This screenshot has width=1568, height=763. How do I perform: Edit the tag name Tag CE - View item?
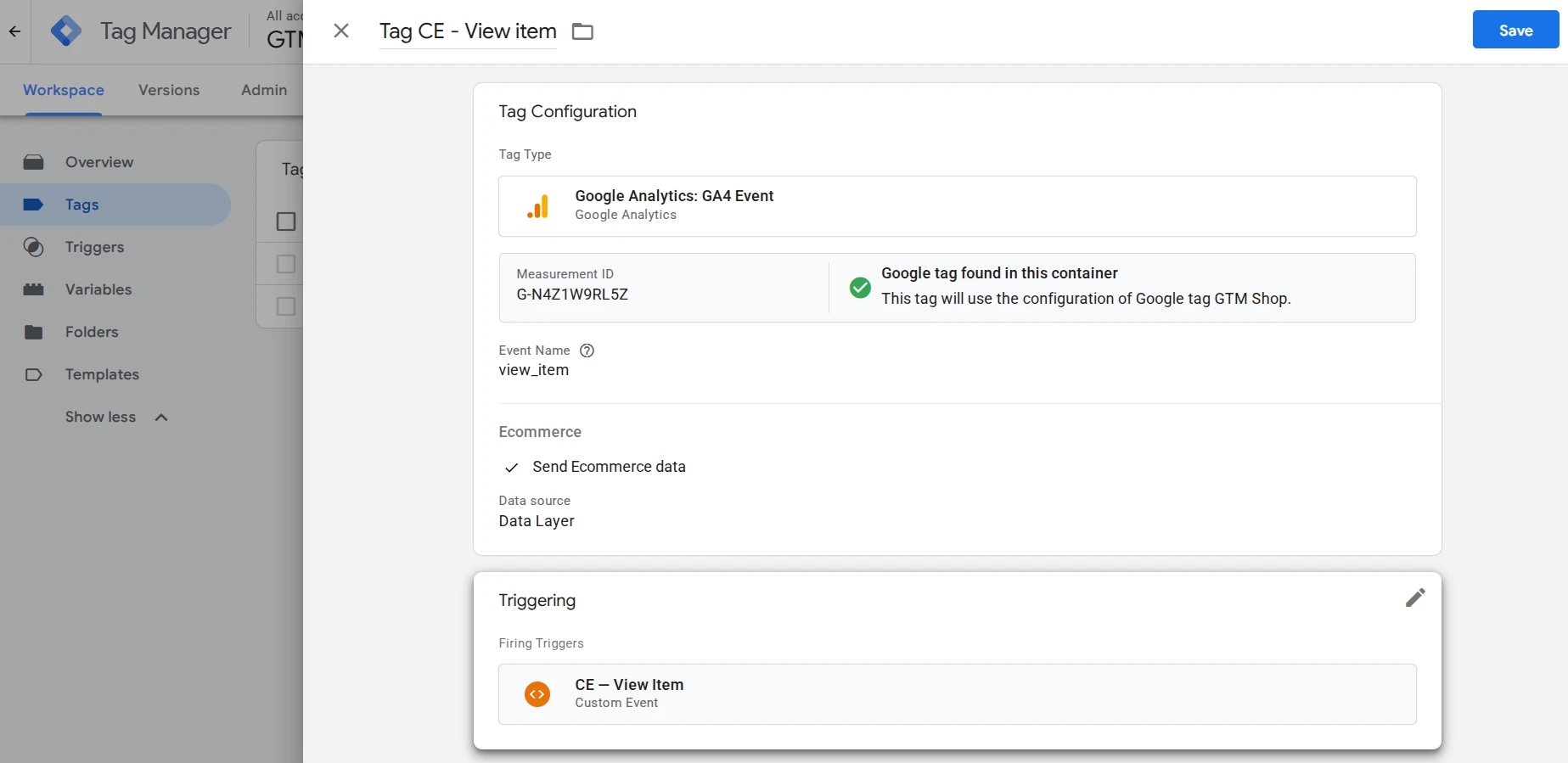pyautogui.click(x=468, y=31)
